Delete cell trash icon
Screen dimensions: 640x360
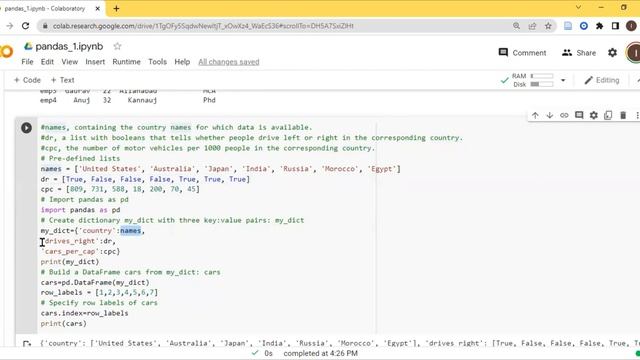(623, 116)
